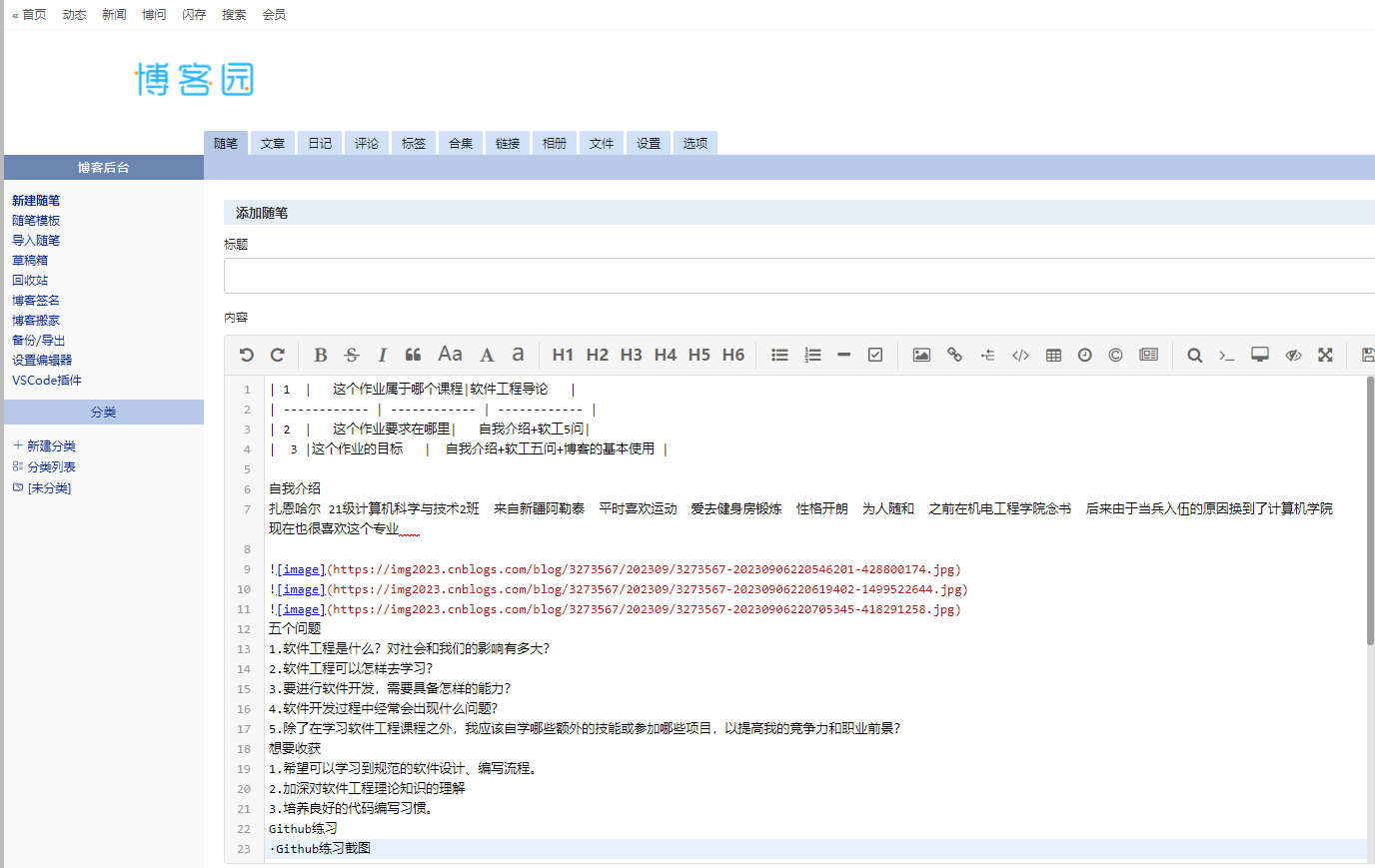Switch to the 标签 tab
1375x868 pixels.
(x=414, y=143)
